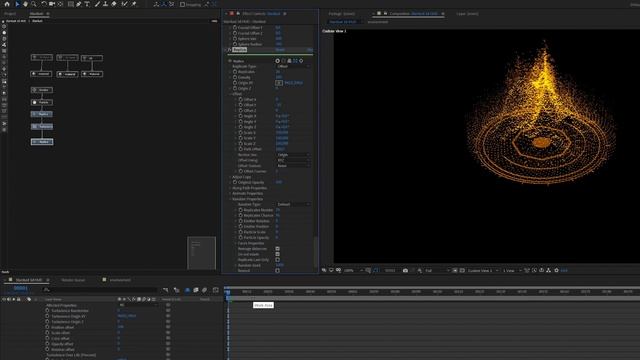
Task: Toggle Color offset stopwatch in timeline
Action: [x=47, y=338]
